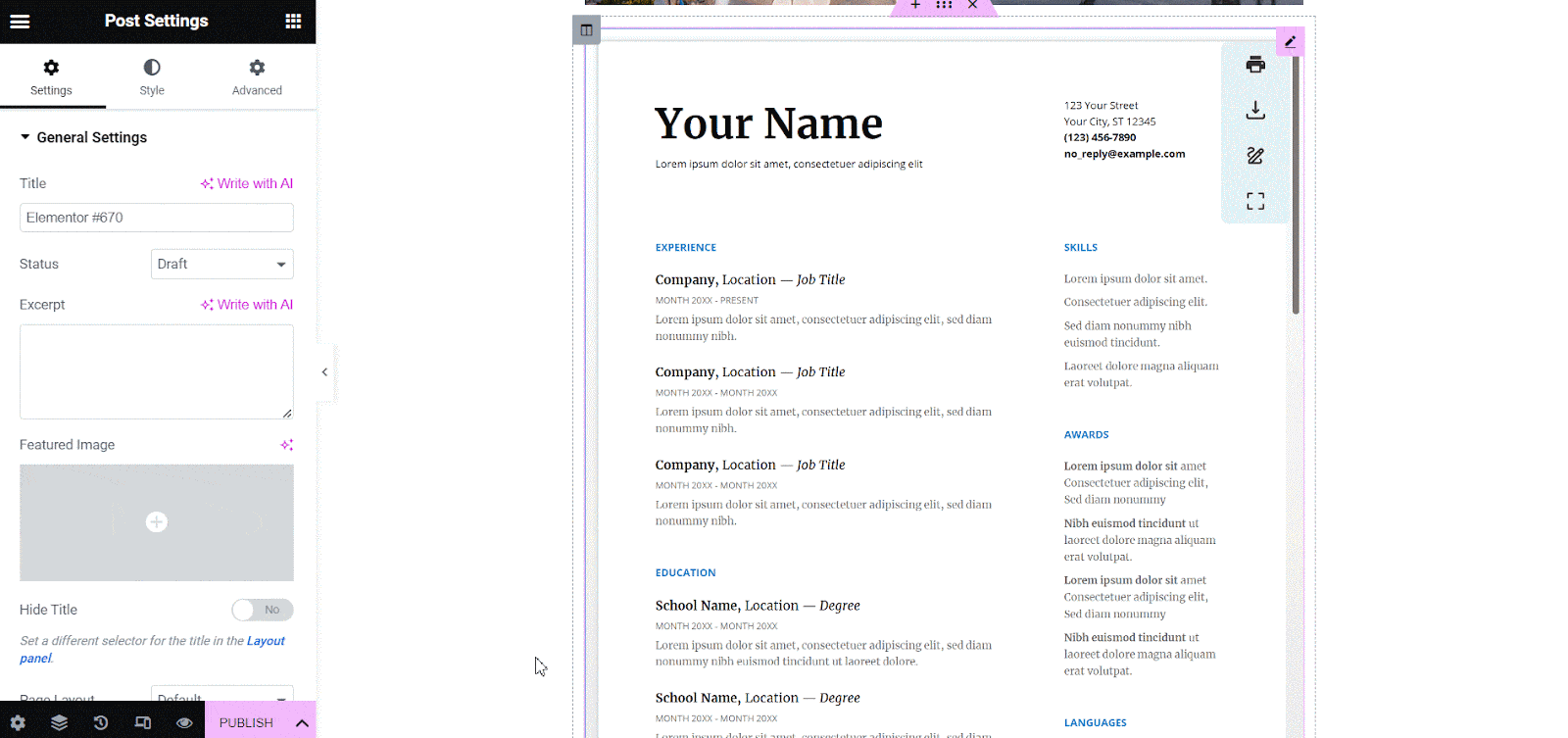Click Write with AI for Excerpt
This screenshot has width=1568, height=738.
247,305
